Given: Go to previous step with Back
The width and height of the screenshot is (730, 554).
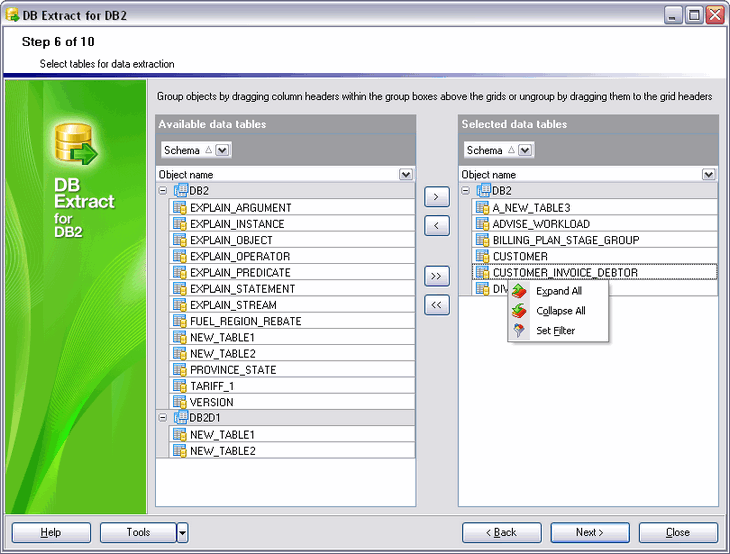Looking at the screenshot, I should (502, 533).
